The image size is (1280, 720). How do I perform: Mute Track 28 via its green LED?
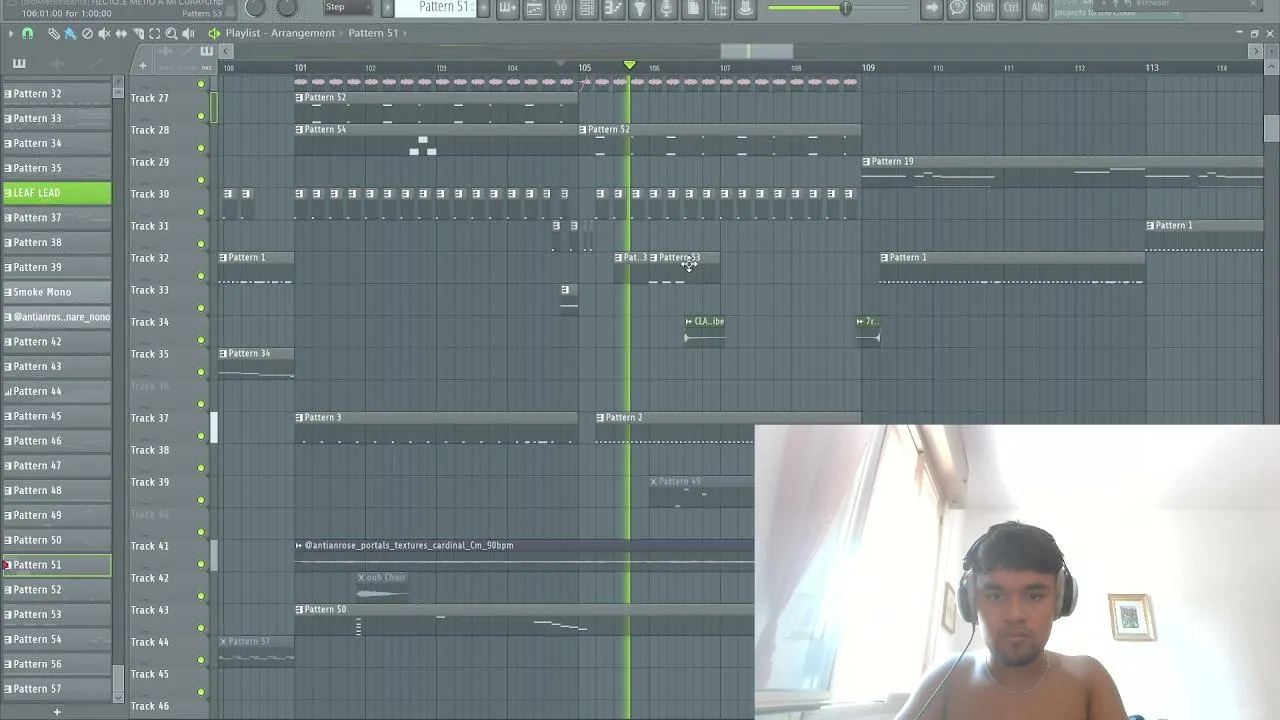pos(201,148)
